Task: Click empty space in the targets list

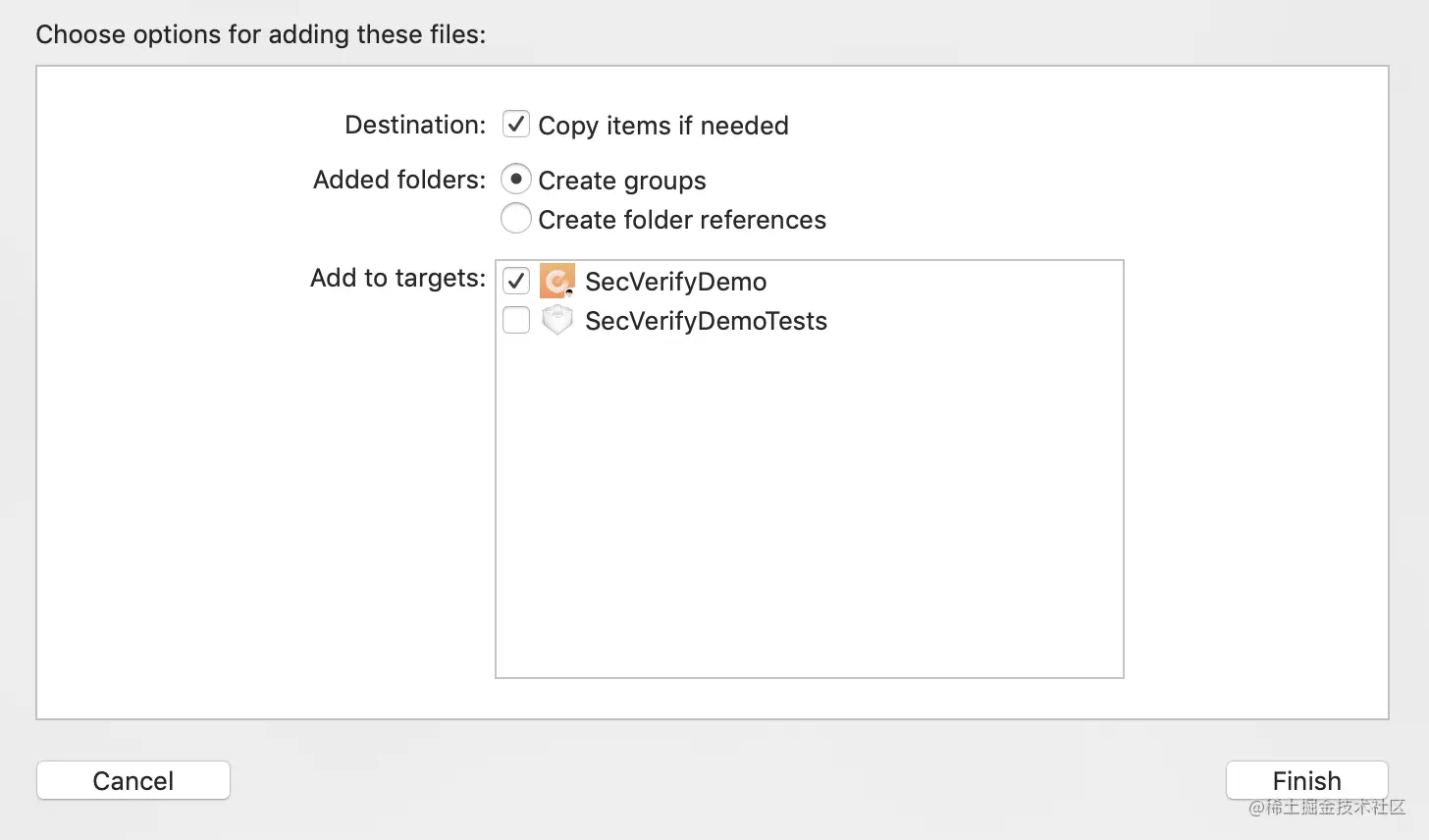Action: [x=809, y=510]
